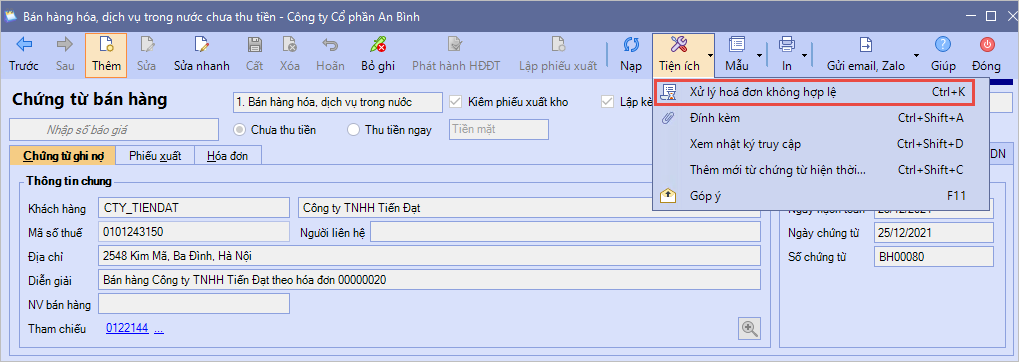Image resolution: width=1019 pixels, height=362 pixels.
Task: Click the Mã số thuế field
Action: 194,231
